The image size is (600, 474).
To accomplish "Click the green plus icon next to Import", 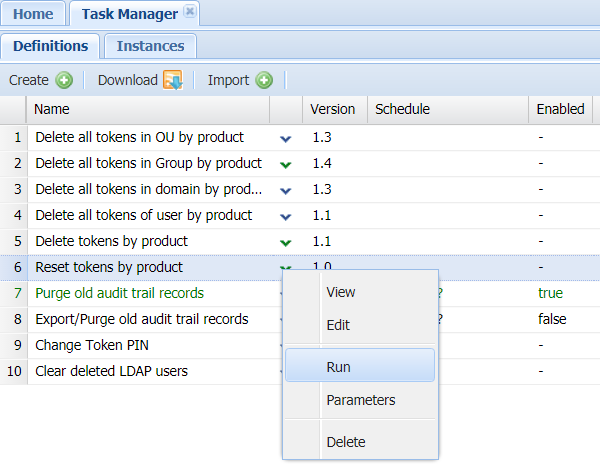I will (264, 80).
